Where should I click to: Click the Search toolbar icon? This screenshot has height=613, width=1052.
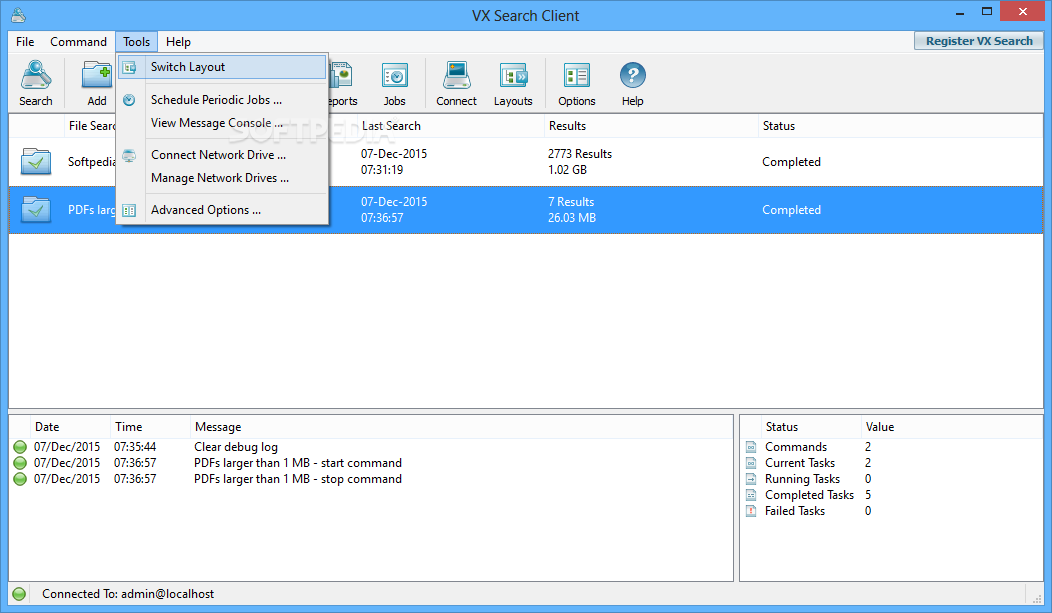(36, 76)
